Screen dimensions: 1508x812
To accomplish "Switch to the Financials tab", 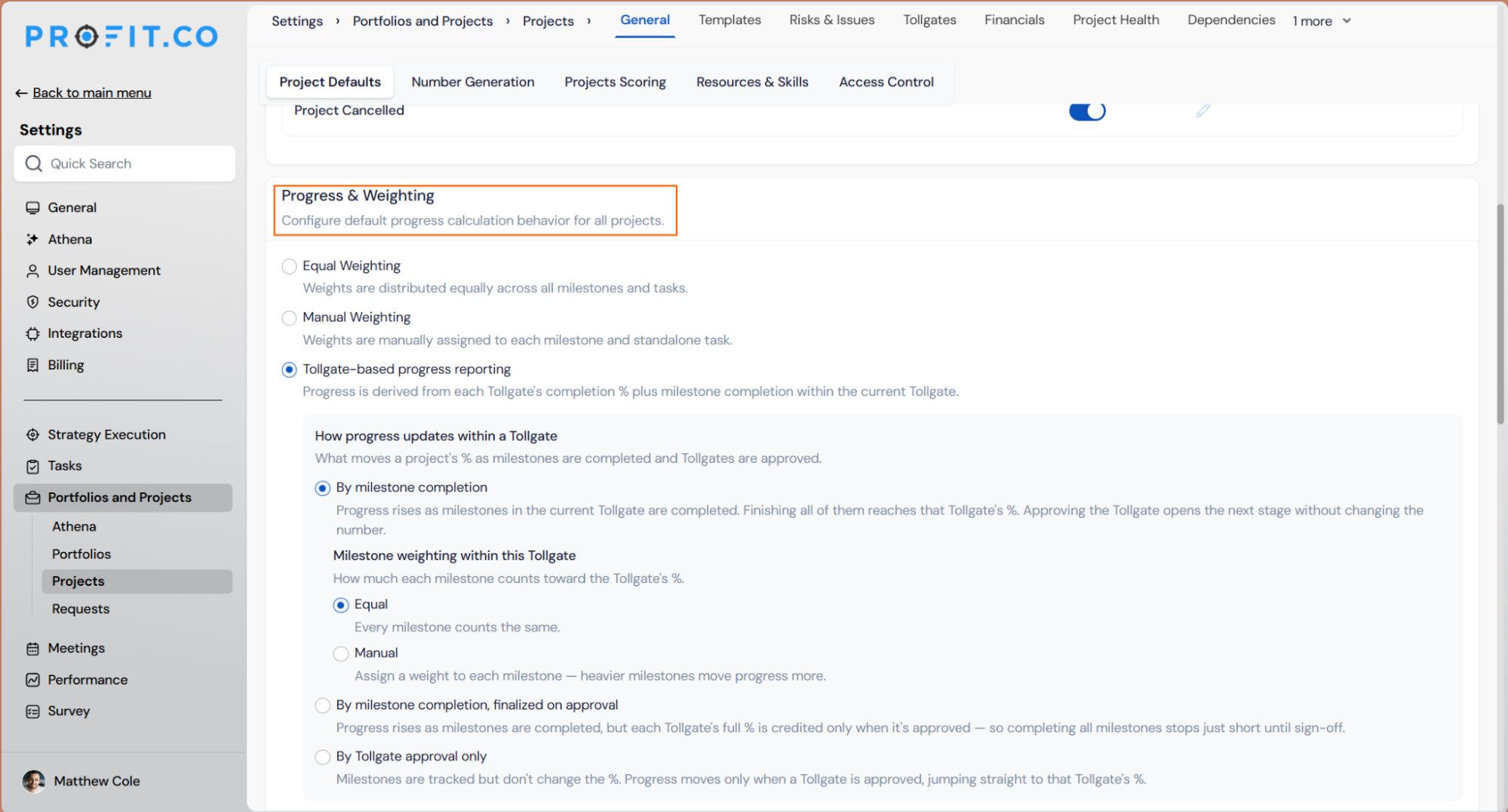I will 1014,20.
